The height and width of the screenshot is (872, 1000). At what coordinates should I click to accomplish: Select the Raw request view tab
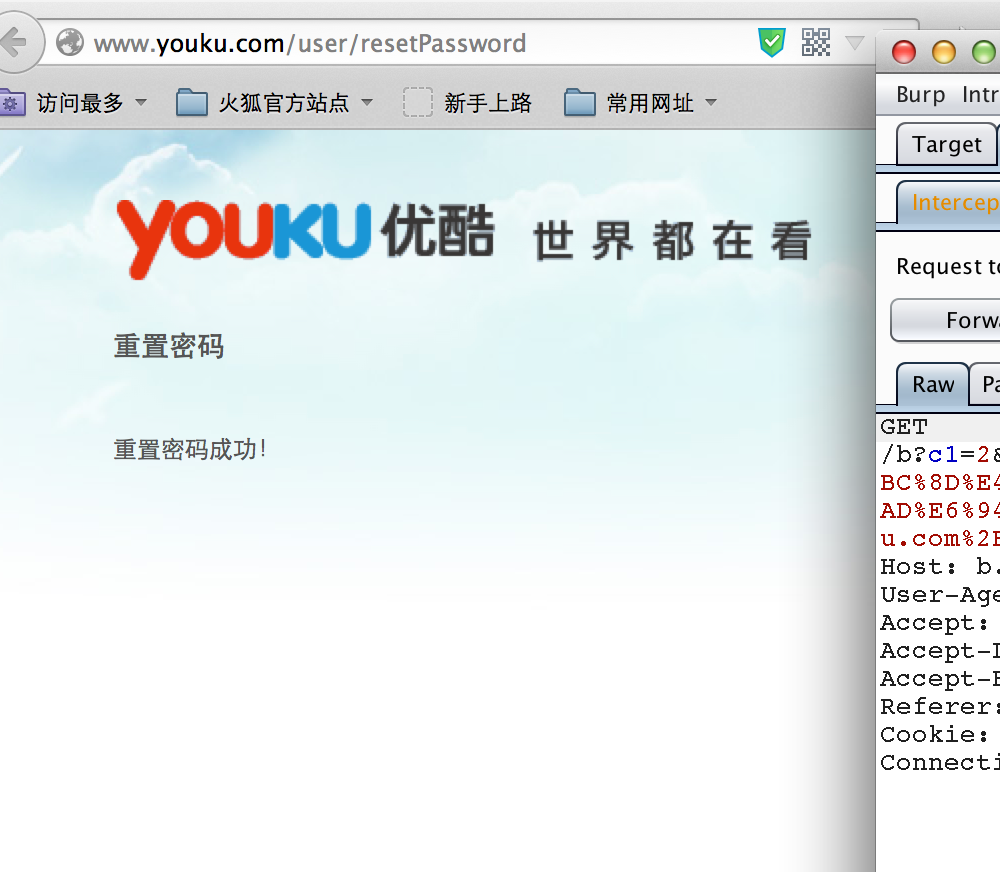[933, 385]
